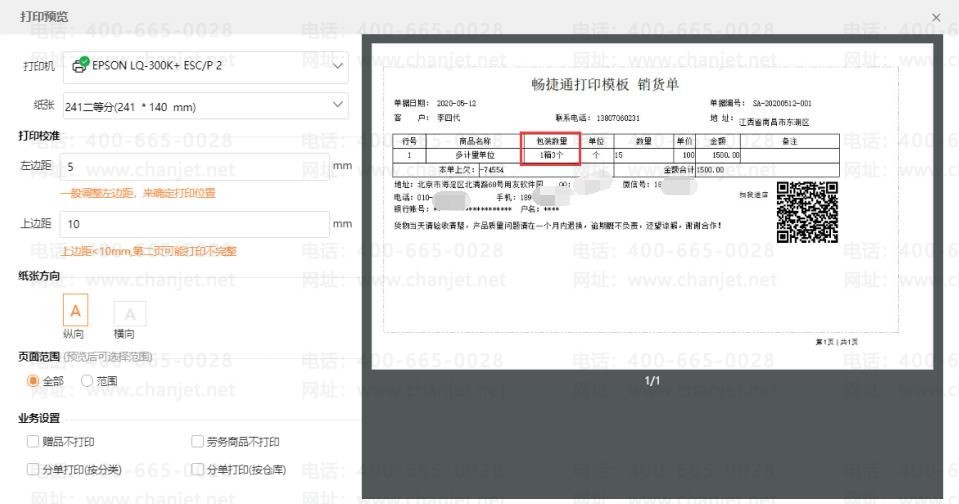
Task: Click the 上边距 input field
Action: (194, 224)
